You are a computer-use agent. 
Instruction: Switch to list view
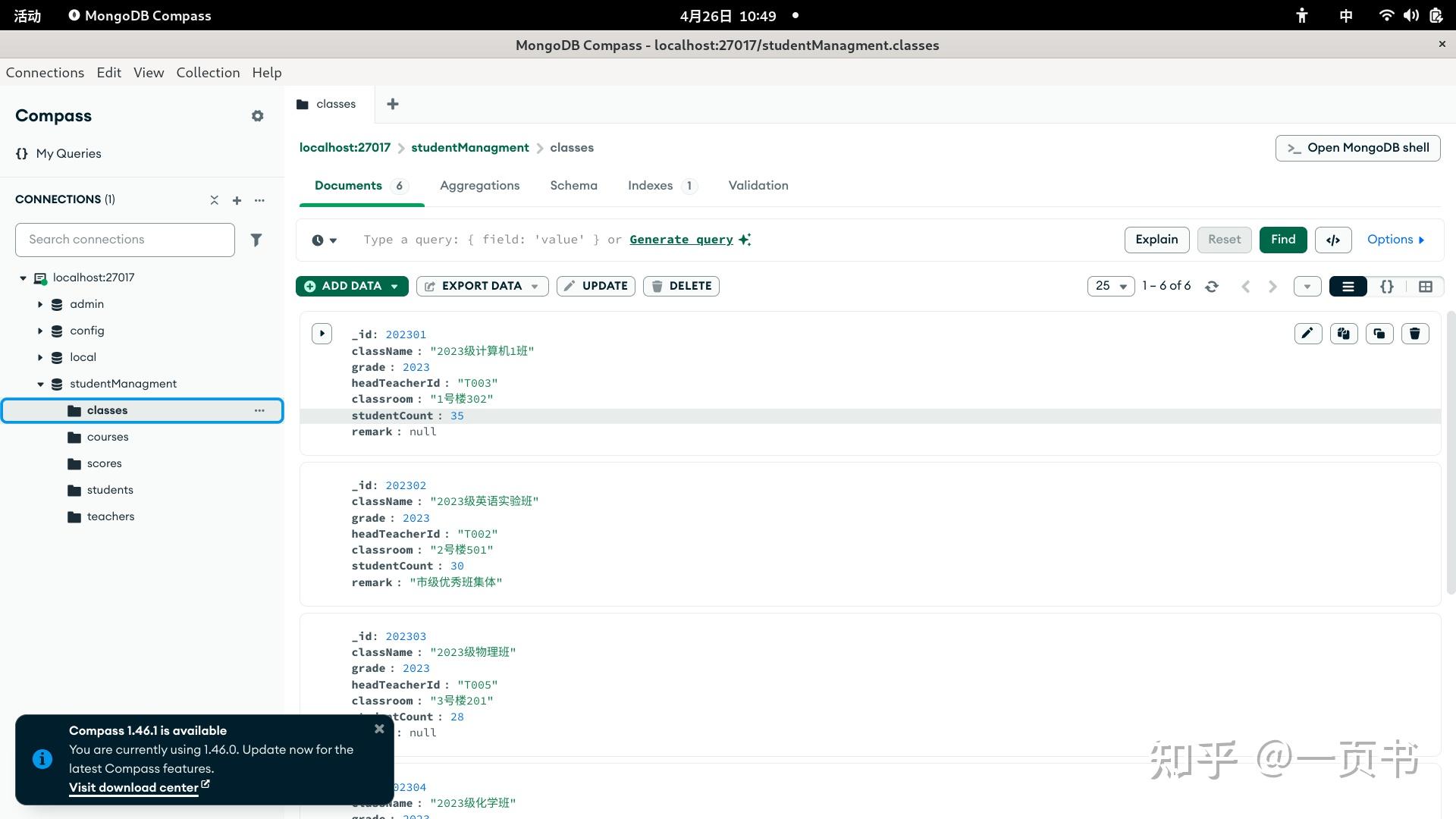[x=1348, y=287]
